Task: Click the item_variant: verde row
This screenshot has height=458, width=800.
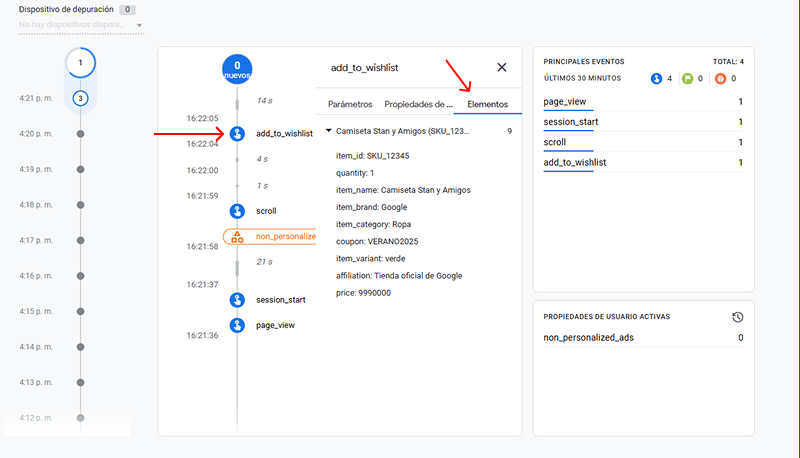Action: tap(370, 259)
